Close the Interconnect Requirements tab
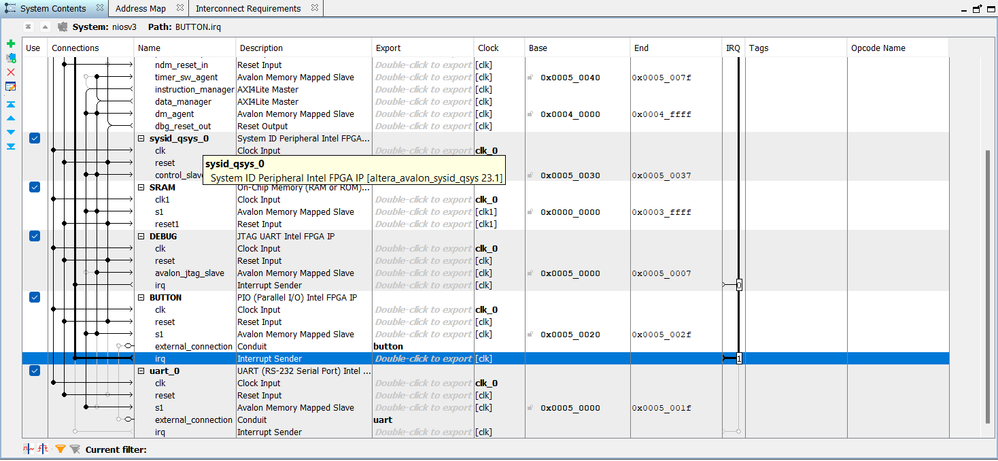The image size is (998, 461). (x=314, y=8)
